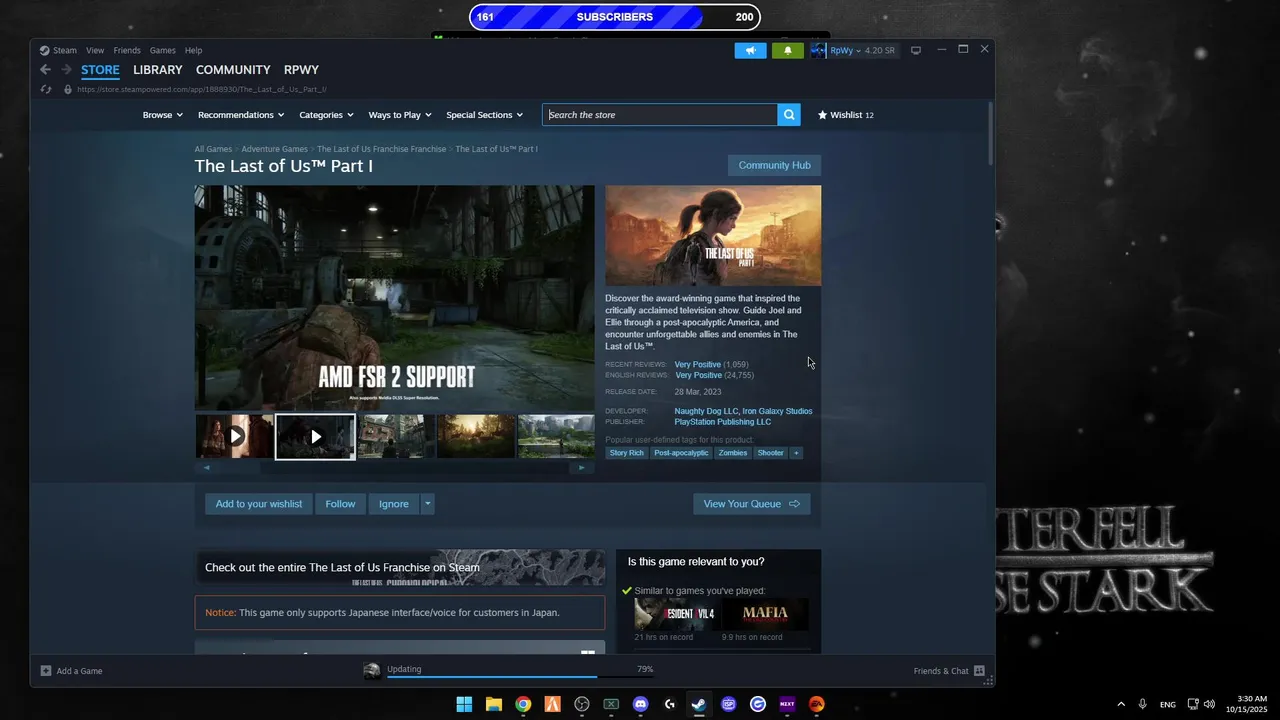1280x720 pixels.
Task: Open Wishlist link with 12 items
Action: [x=846, y=115]
